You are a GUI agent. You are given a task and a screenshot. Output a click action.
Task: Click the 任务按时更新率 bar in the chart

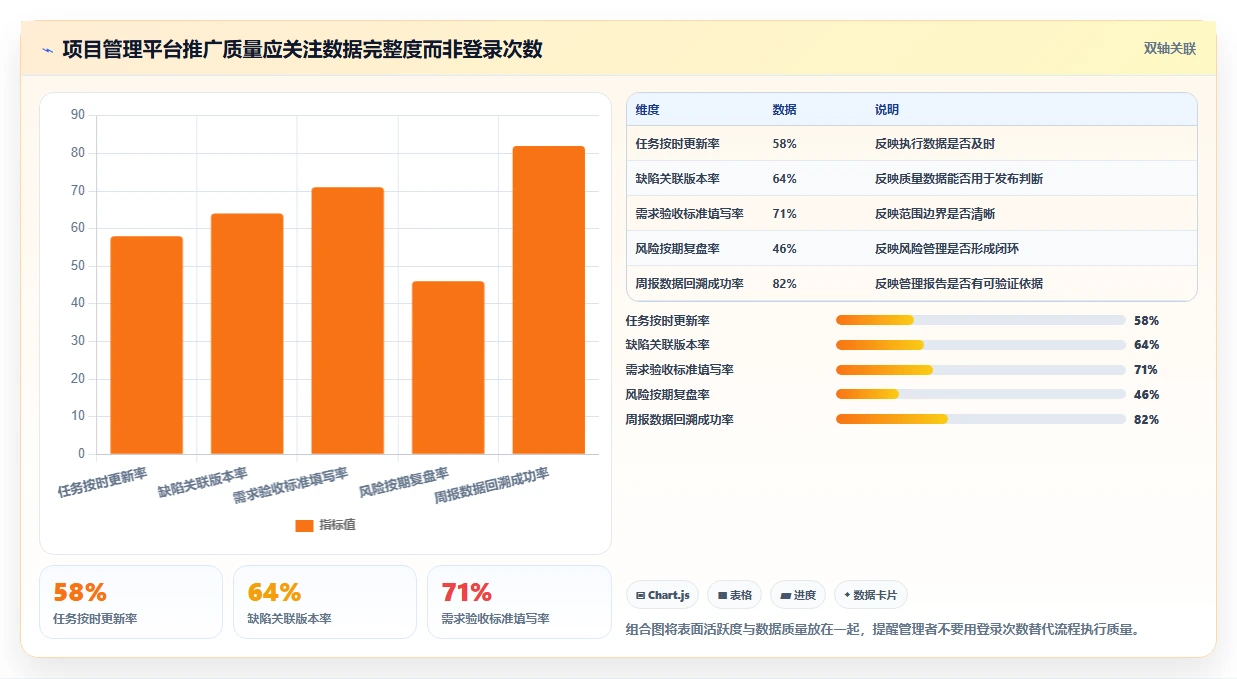coord(147,345)
